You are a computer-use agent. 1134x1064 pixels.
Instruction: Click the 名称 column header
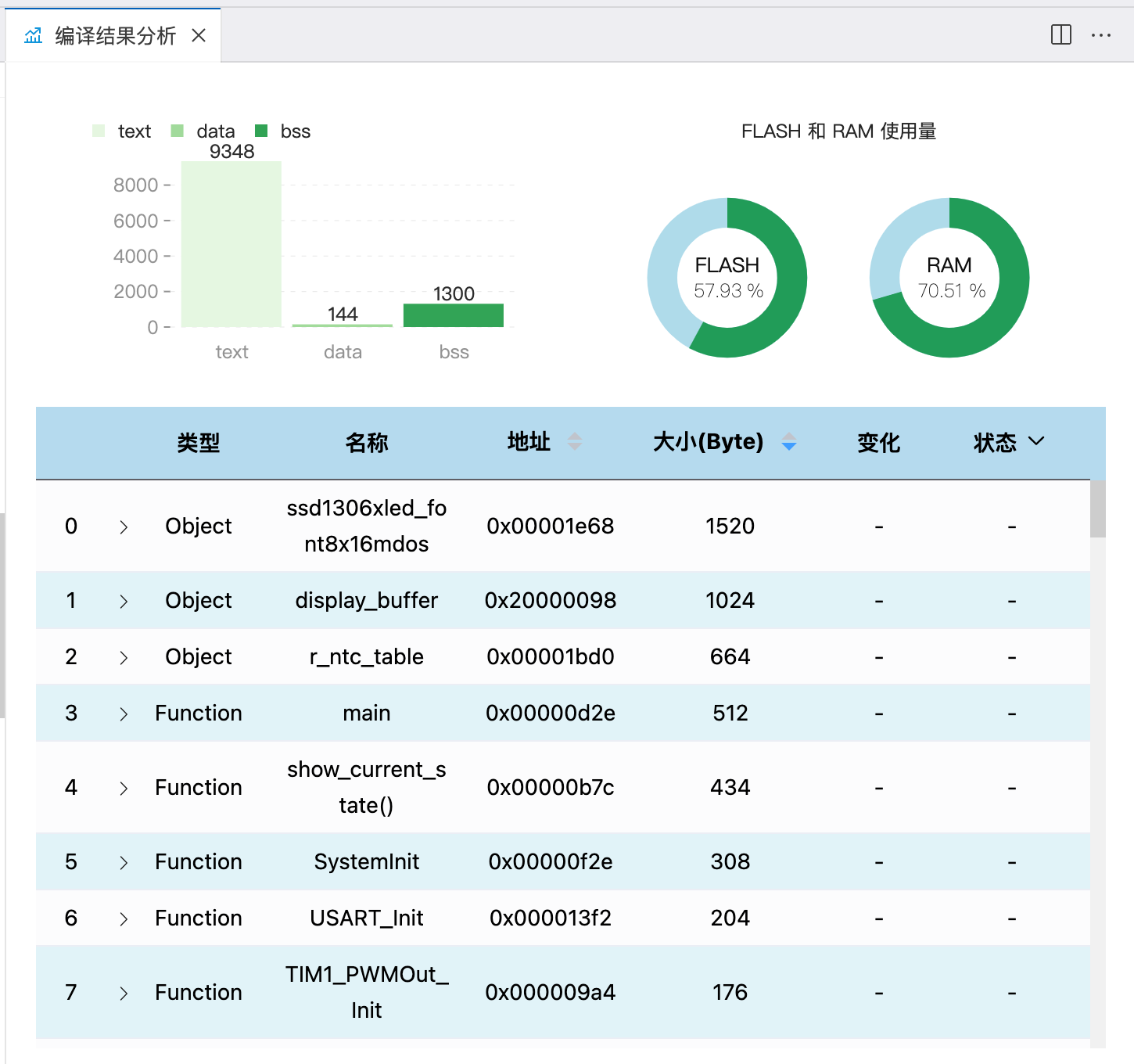pos(366,443)
